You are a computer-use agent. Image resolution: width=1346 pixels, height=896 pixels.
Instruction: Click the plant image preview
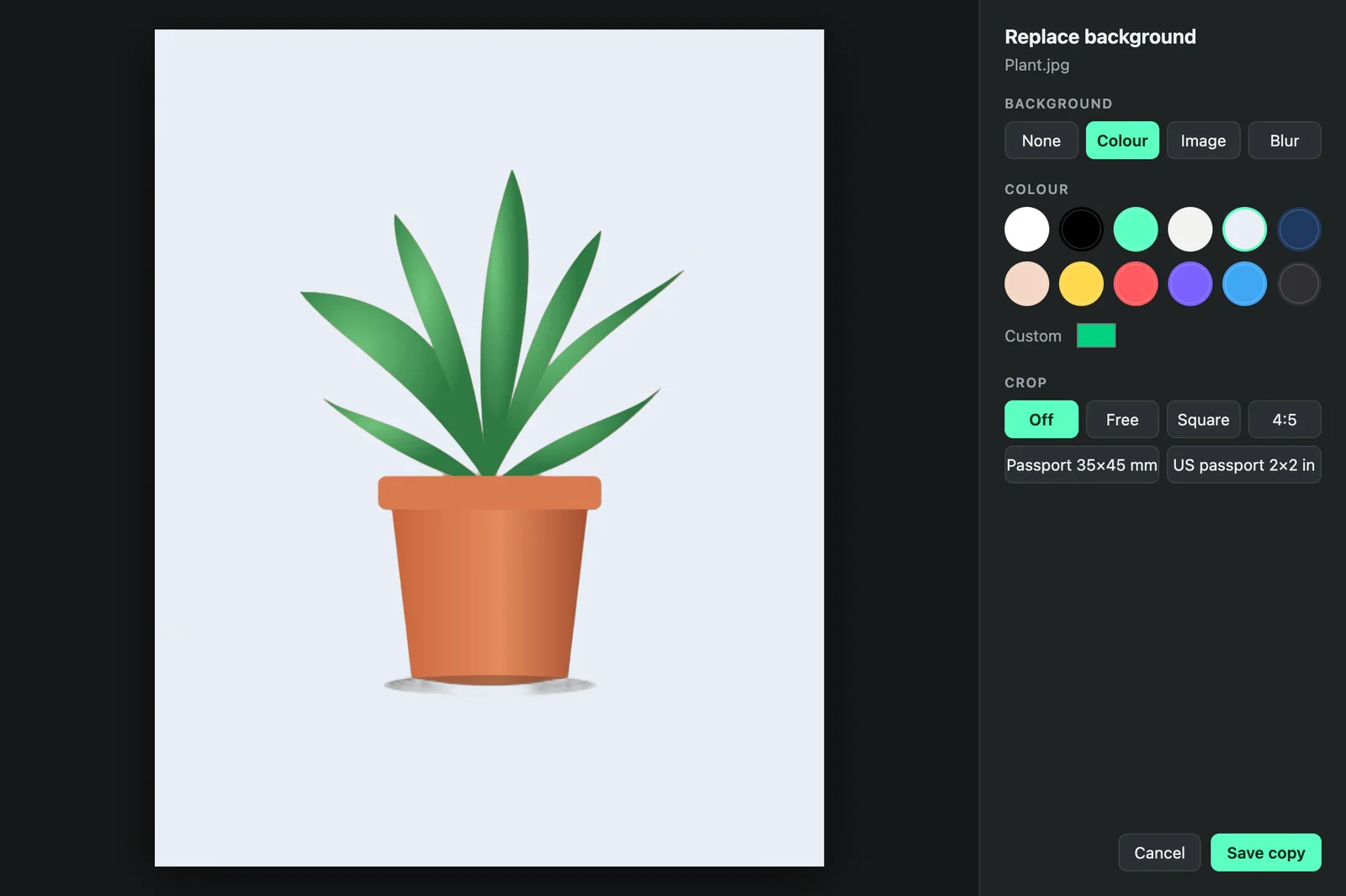tap(489, 448)
